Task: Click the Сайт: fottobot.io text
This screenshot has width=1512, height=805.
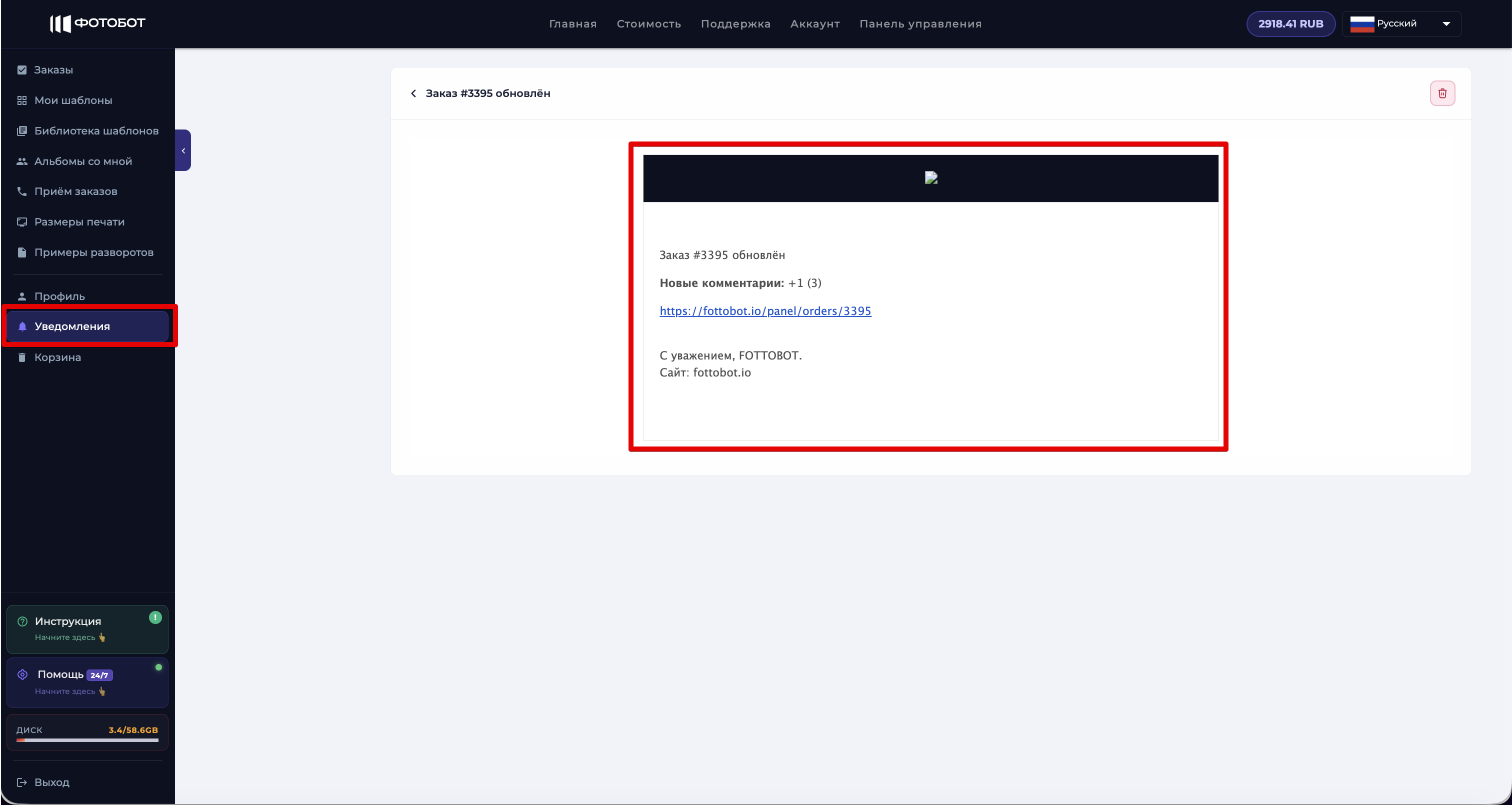Action: pyautogui.click(x=705, y=373)
